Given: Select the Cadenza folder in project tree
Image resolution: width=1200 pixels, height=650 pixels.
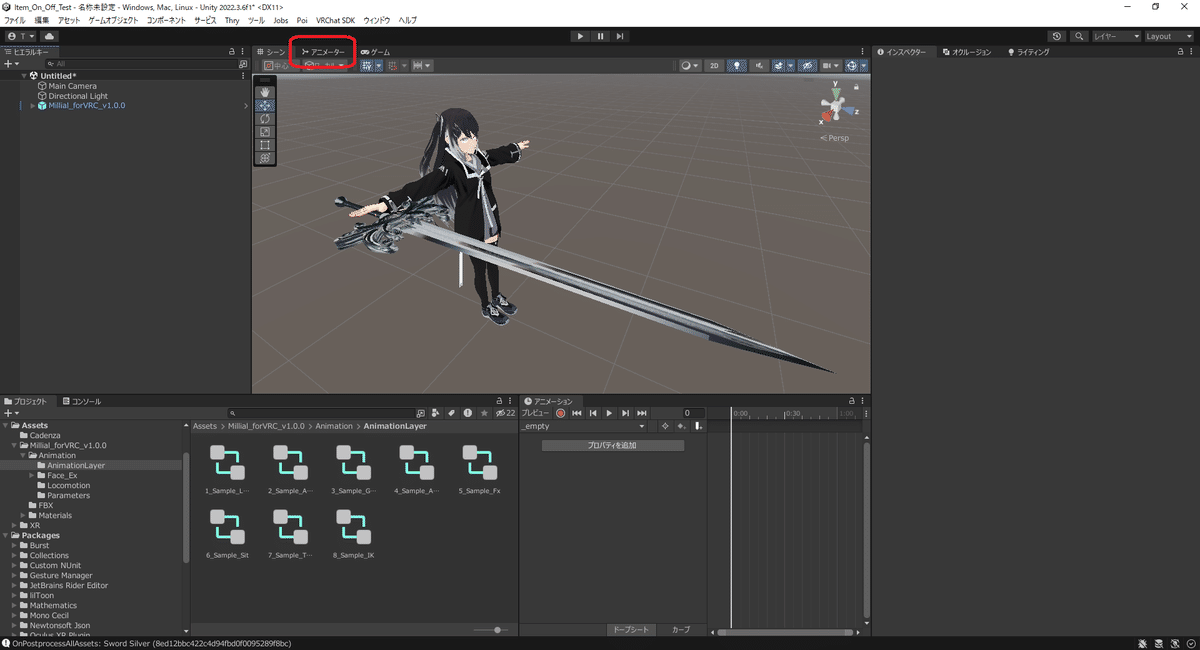Looking at the screenshot, I should (45, 436).
